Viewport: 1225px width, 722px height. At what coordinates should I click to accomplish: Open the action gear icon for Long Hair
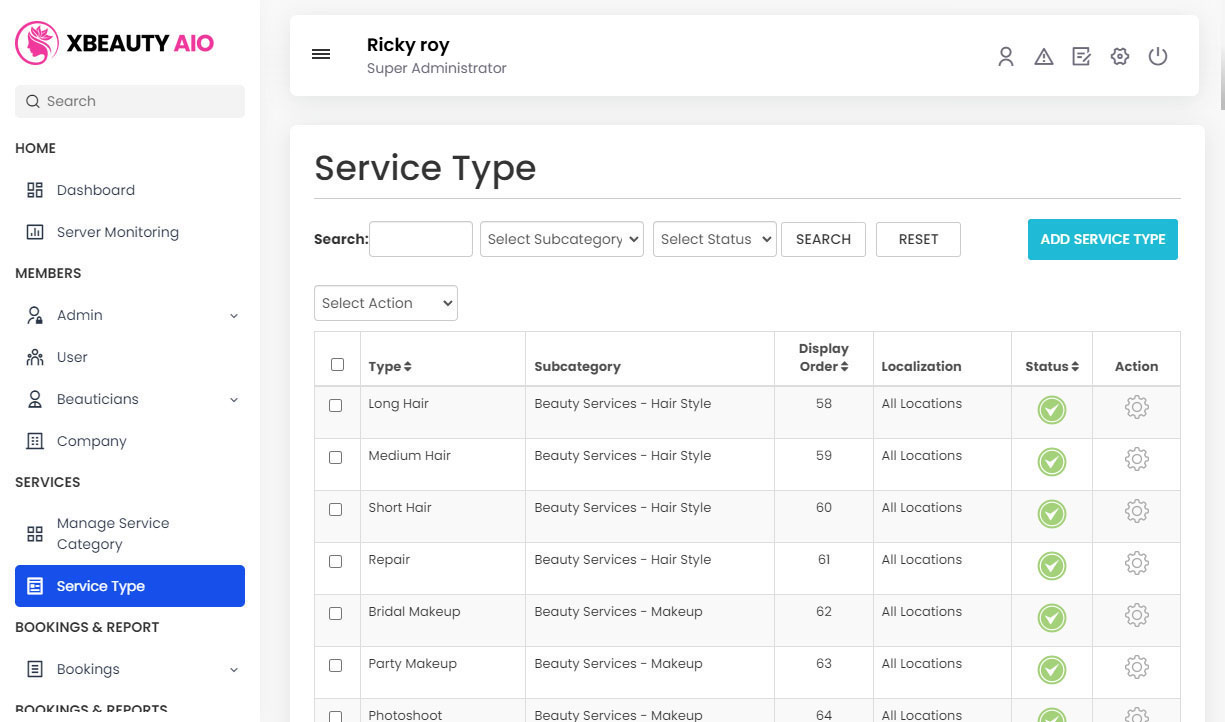point(1136,408)
